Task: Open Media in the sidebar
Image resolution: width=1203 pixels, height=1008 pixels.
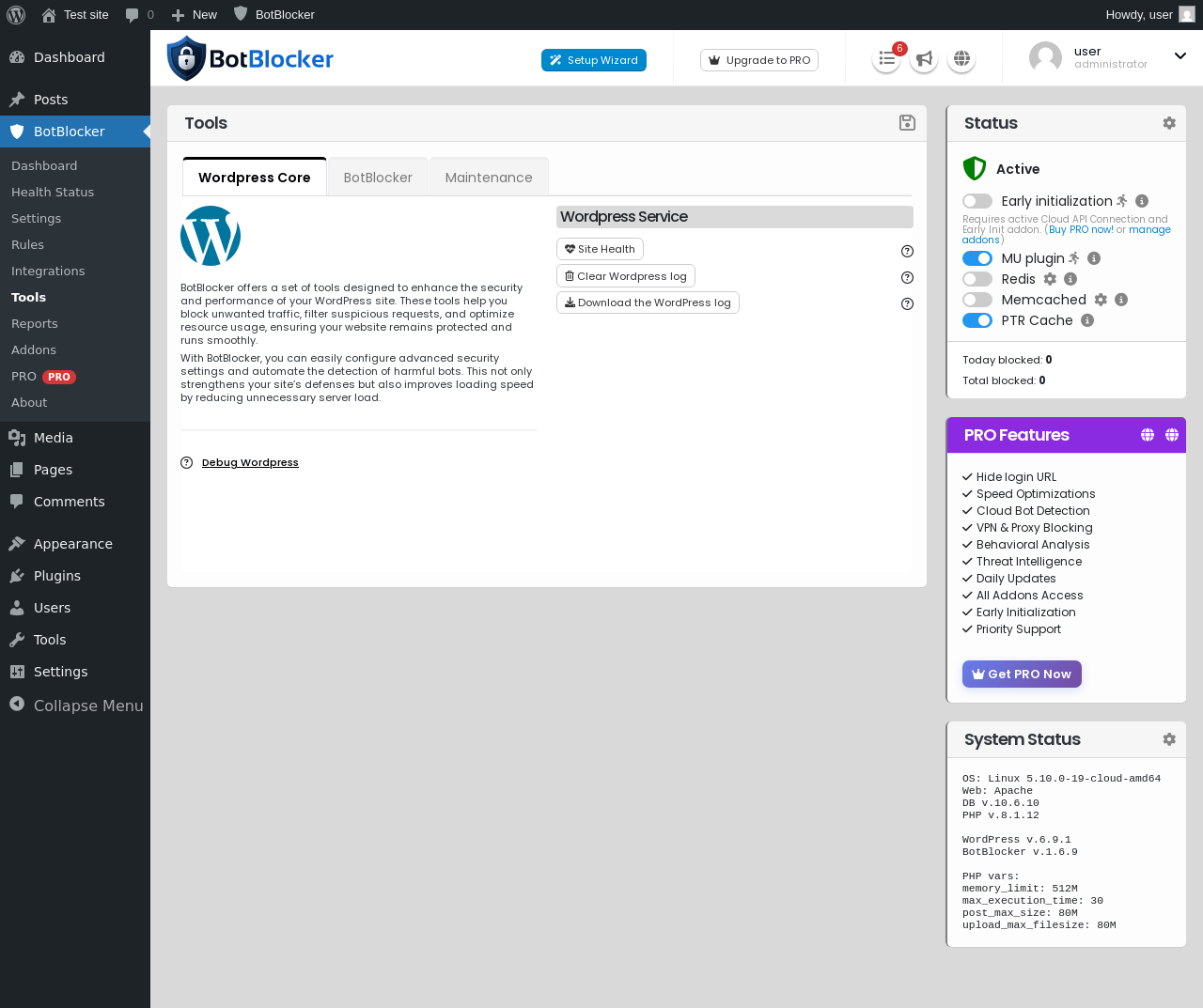Action: pos(75,438)
